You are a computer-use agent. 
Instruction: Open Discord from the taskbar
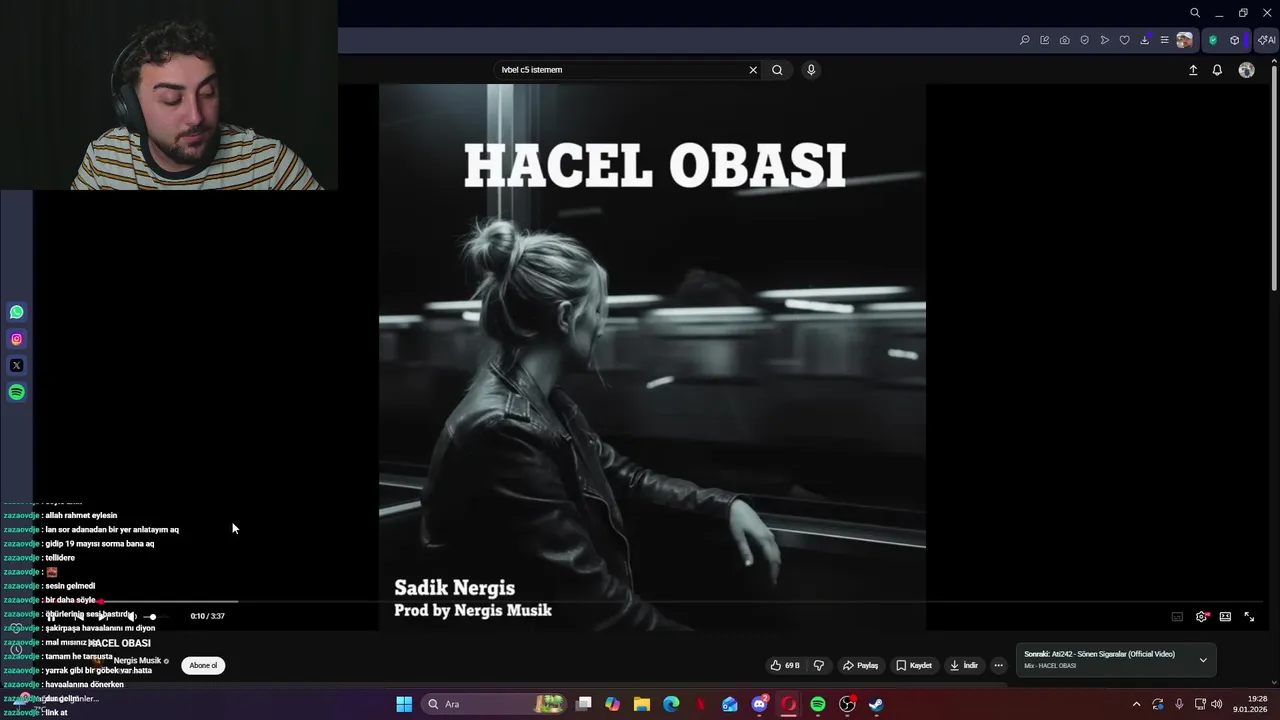[x=759, y=704]
